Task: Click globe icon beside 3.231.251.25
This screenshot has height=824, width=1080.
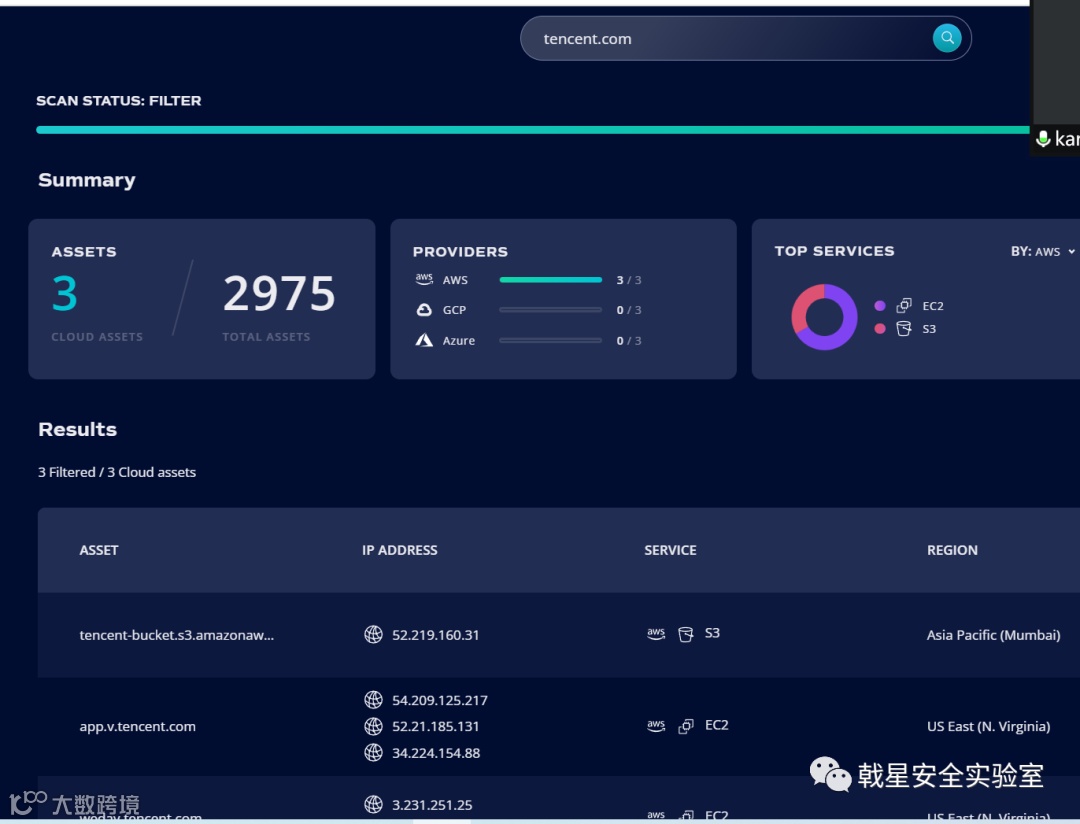Action: coord(373,804)
